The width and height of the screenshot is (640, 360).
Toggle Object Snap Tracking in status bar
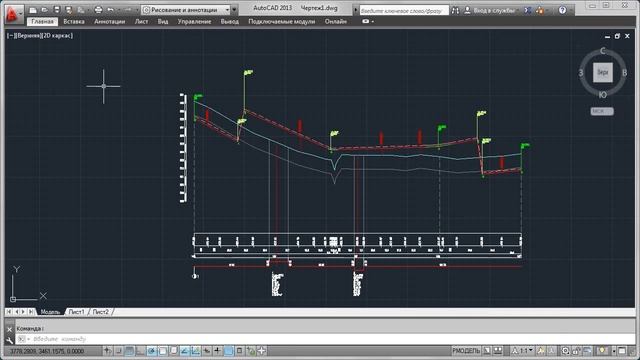[x=185, y=351]
